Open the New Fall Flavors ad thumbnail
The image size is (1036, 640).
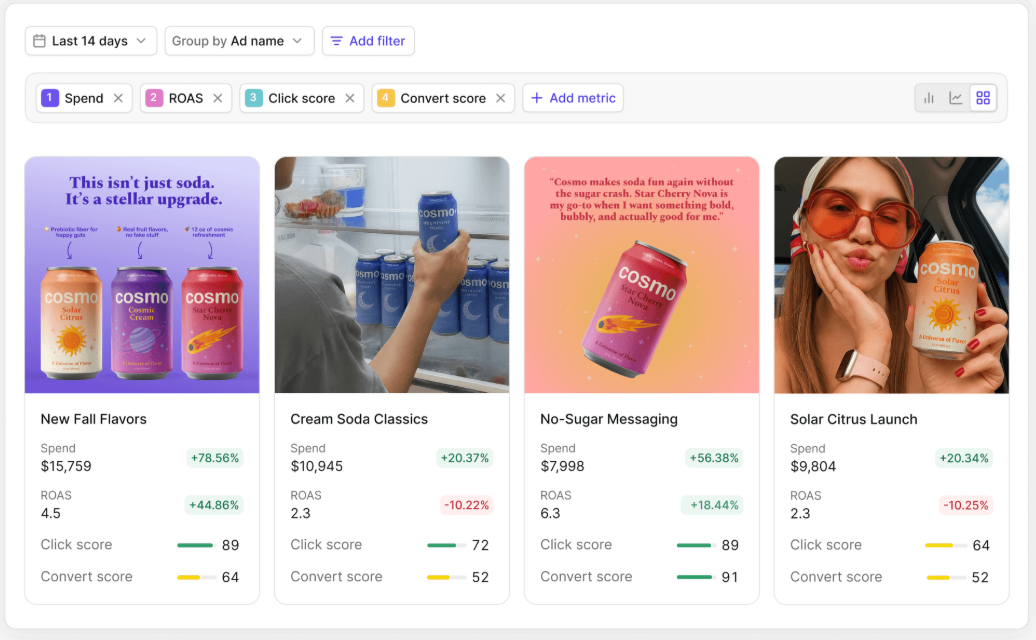[x=142, y=275]
